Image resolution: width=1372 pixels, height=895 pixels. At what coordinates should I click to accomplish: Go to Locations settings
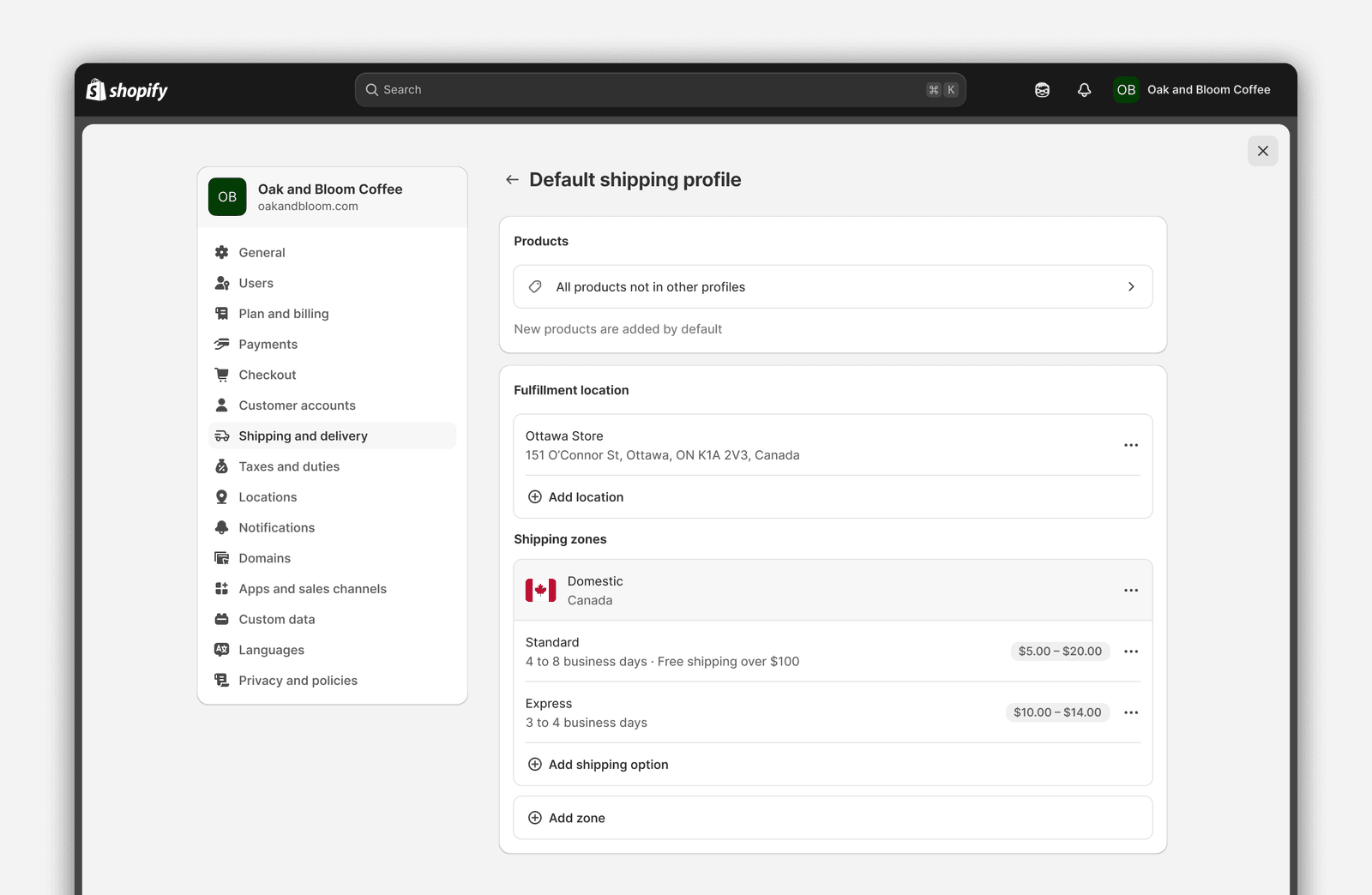pos(333,497)
